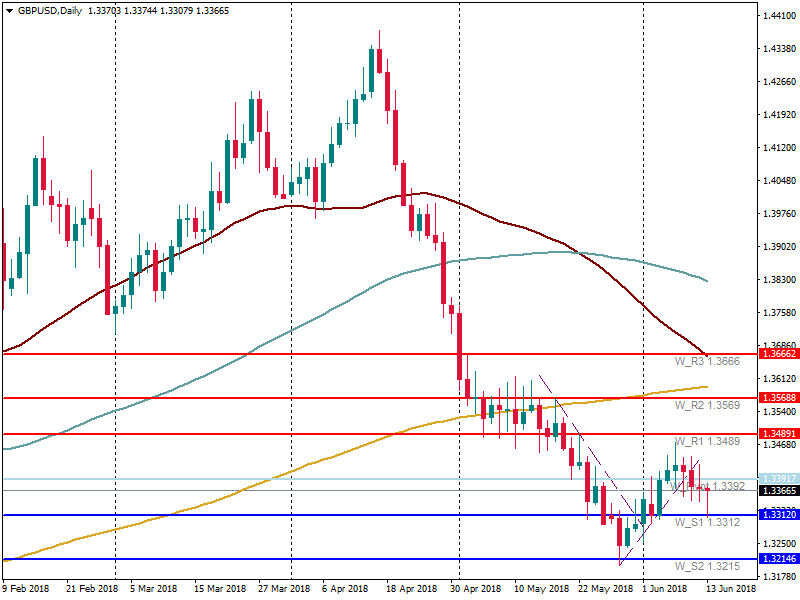The height and width of the screenshot is (600, 800).
Task: Select the W_S1 1.3312 support label
Action: click(705, 522)
